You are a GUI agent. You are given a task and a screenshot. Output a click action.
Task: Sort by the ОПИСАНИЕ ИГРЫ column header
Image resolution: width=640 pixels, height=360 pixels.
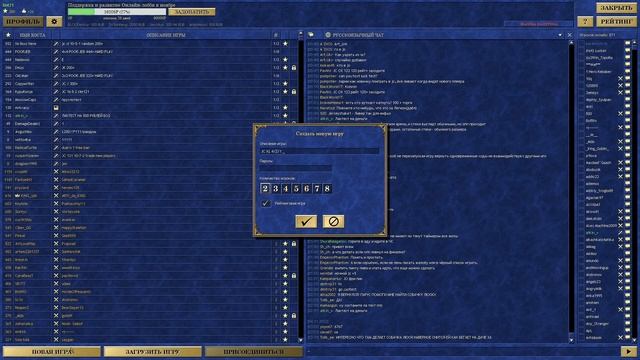[166, 35]
